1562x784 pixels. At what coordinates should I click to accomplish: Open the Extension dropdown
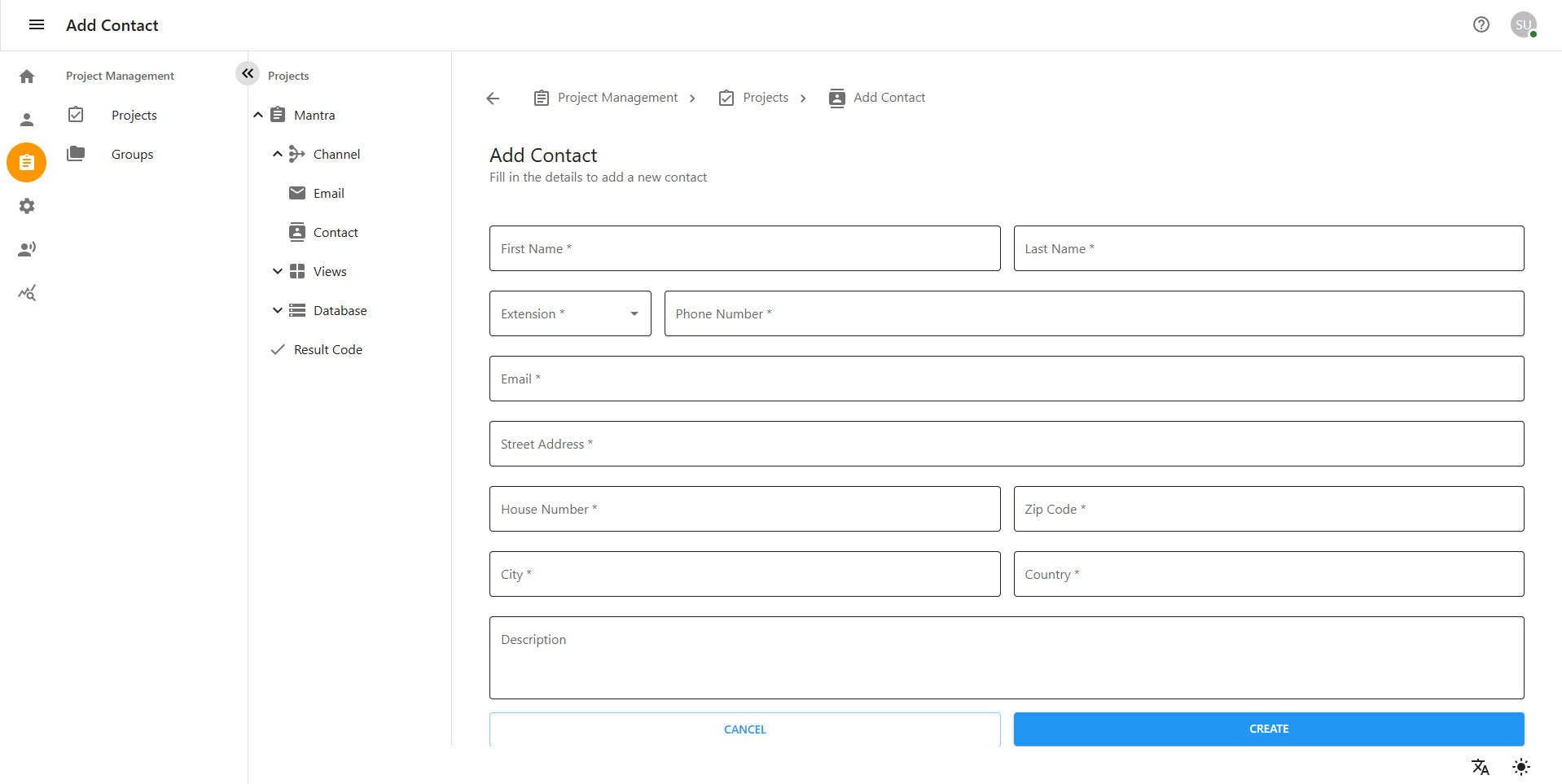click(x=634, y=313)
